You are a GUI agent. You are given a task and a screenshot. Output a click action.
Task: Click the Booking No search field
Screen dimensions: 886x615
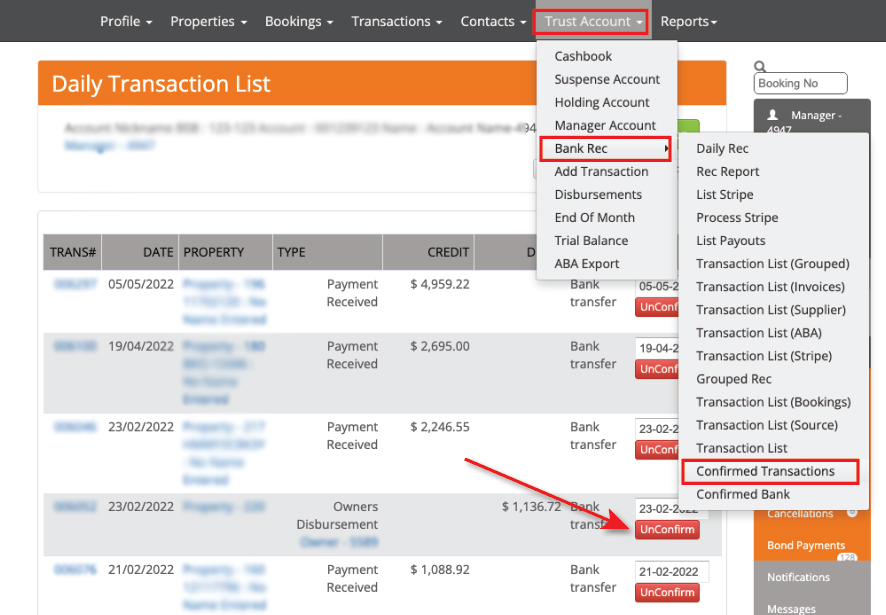pyautogui.click(x=801, y=84)
